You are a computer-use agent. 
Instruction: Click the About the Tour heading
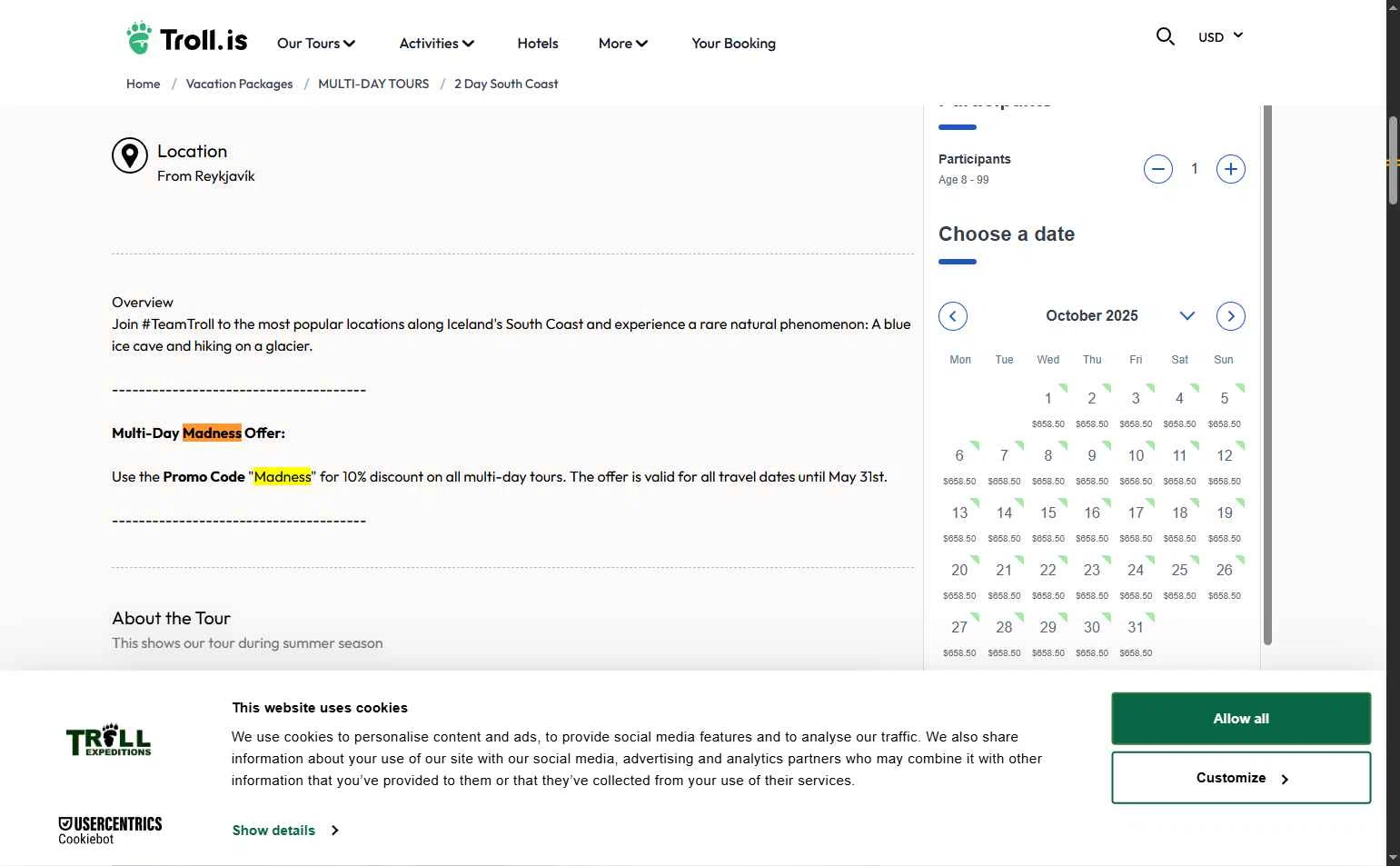click(172, 619)
